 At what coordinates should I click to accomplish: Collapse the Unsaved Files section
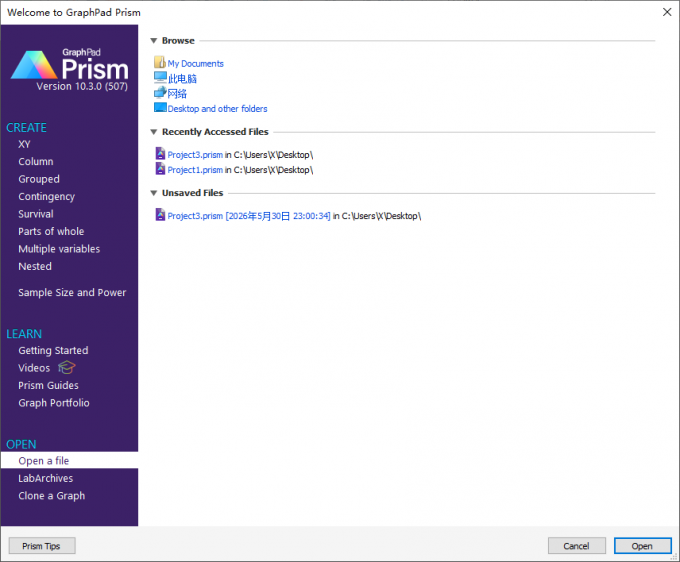(154, 193)
